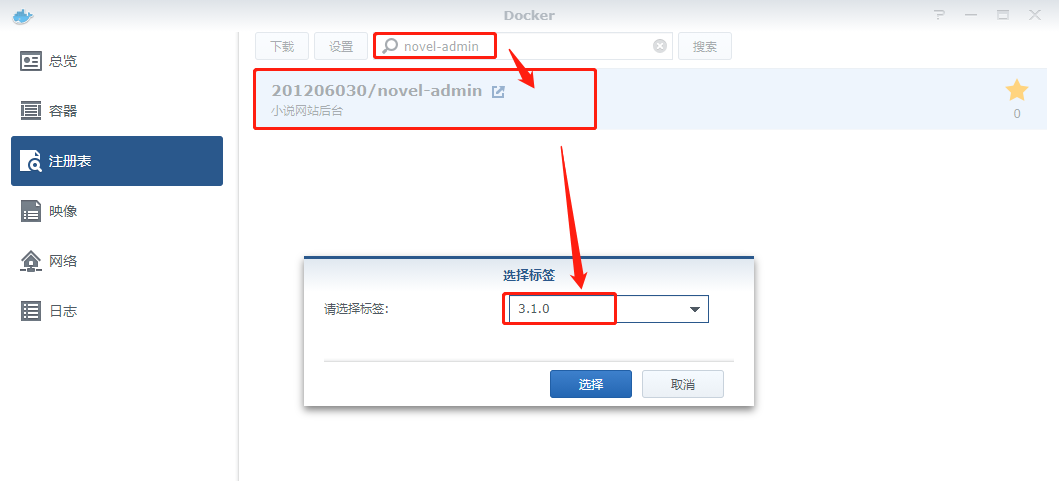1059x481 pixels.
Task: Expand the tag dropdown arrow
Action: [694, 309]
